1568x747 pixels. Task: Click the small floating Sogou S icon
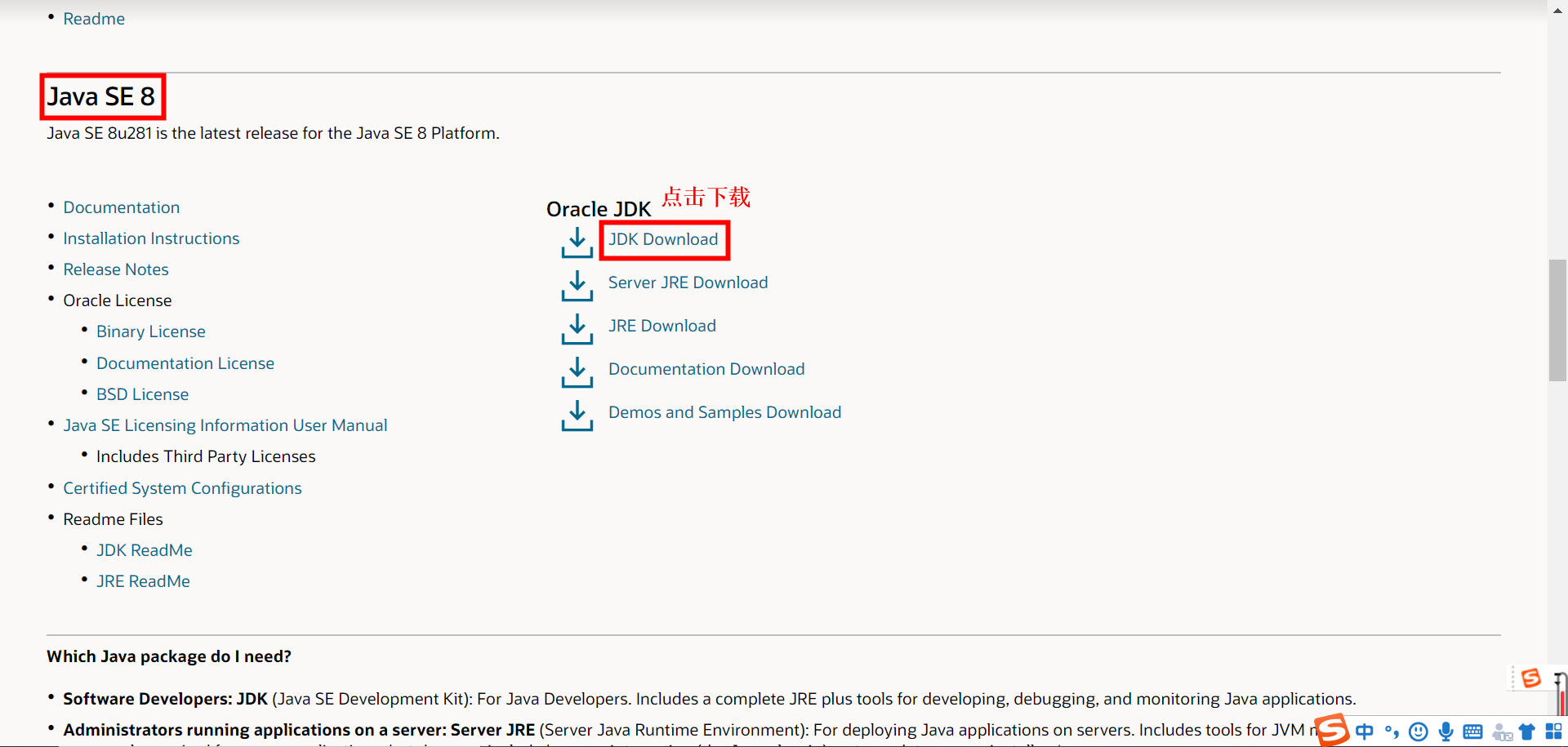[x=1530, y=678]
